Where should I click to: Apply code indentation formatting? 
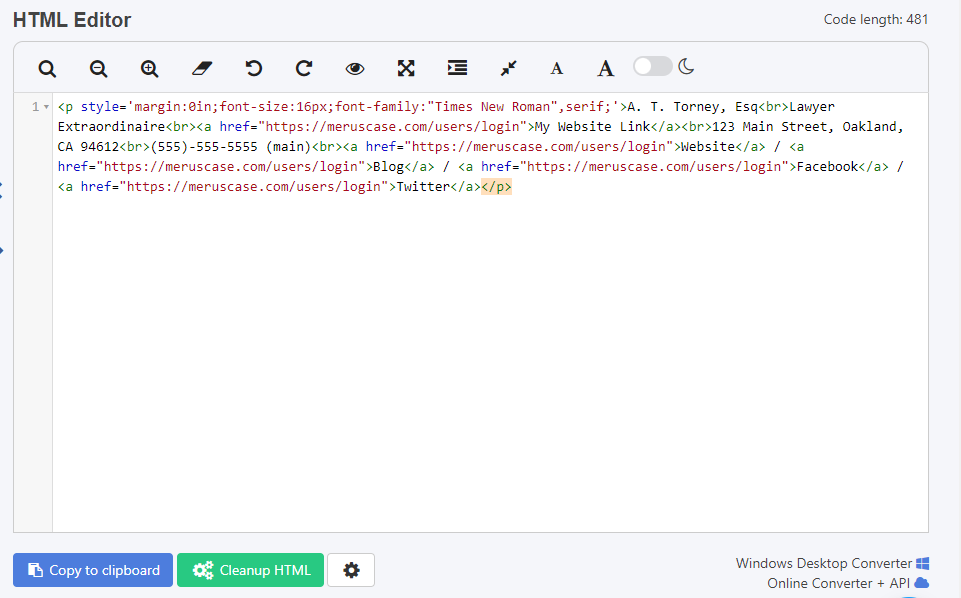point(457,68)
